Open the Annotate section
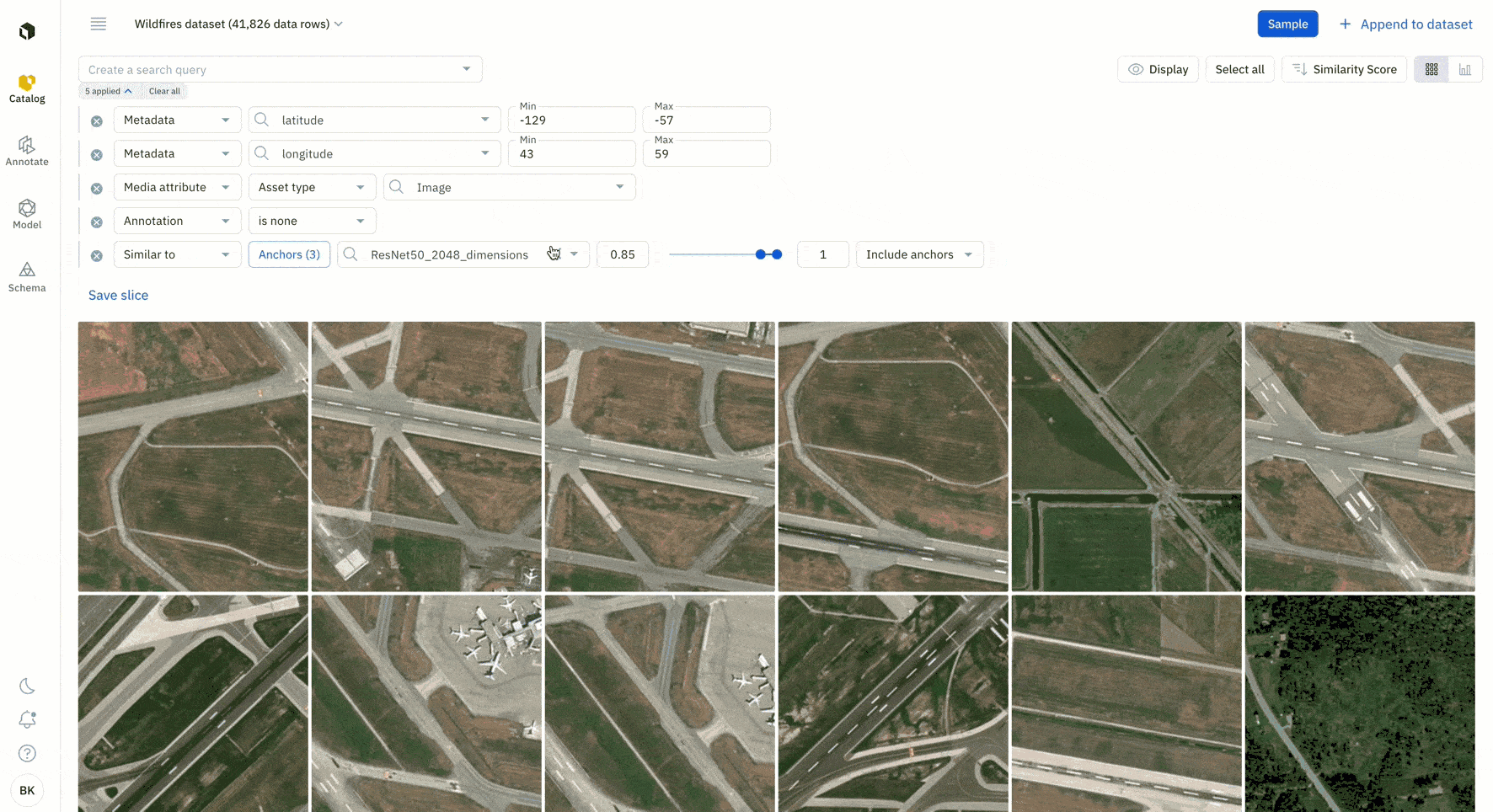This screenshot has width=1493, height=812. point(27,152)
